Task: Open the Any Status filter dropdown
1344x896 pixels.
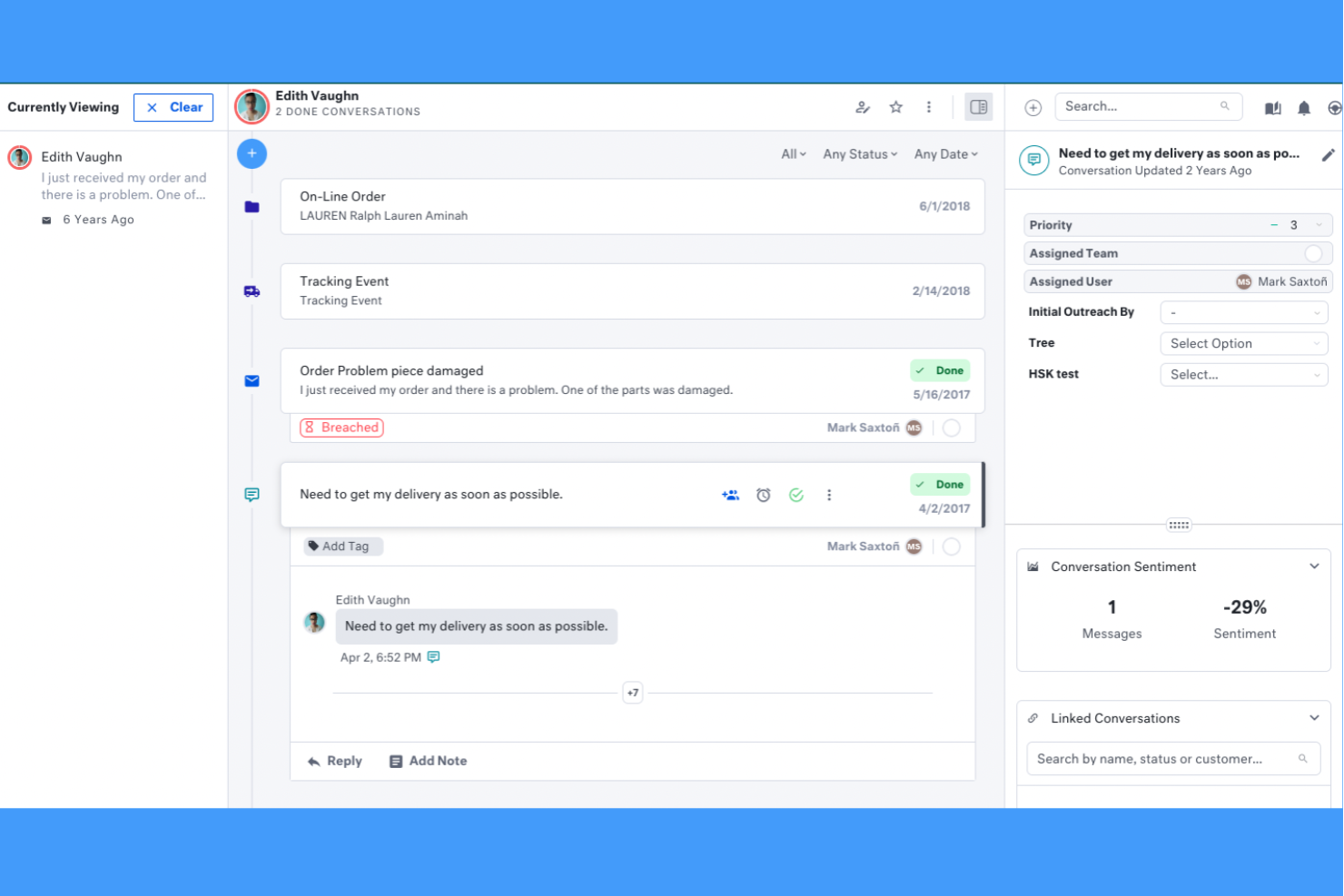Action: pyautogui.click(x=859, y=153)
